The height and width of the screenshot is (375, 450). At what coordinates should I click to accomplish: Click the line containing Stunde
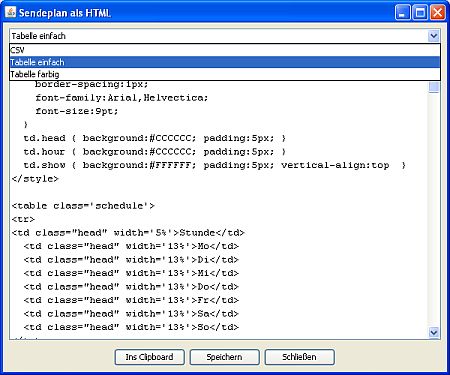pos(128,233)
